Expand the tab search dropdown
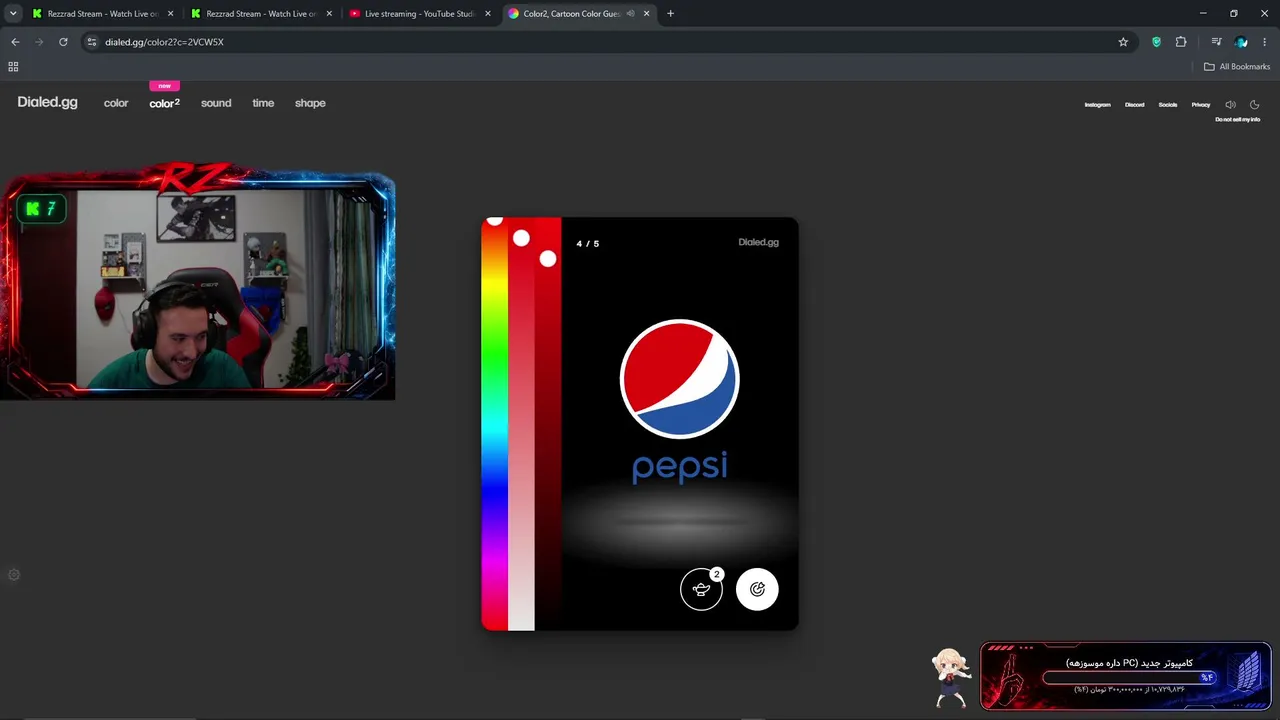The height and width of the screenshot is (720, 1280). [x=13, y=14]
